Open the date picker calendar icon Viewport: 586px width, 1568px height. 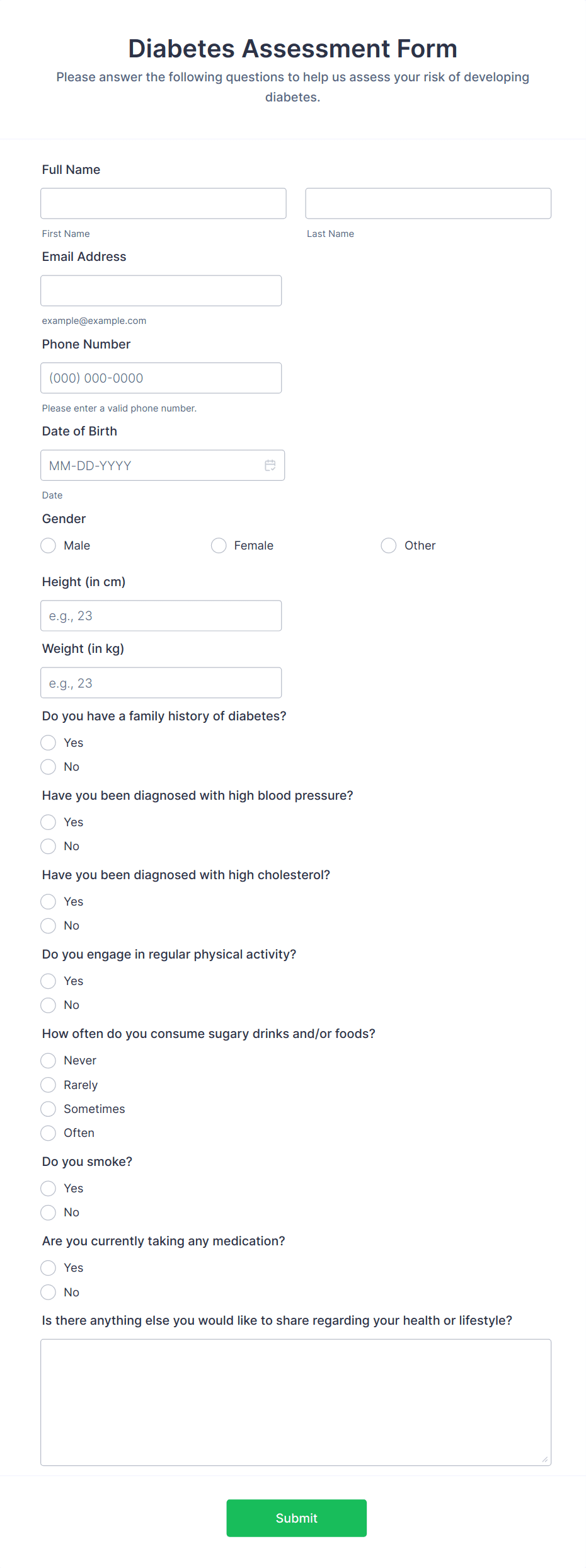(271, 465)
